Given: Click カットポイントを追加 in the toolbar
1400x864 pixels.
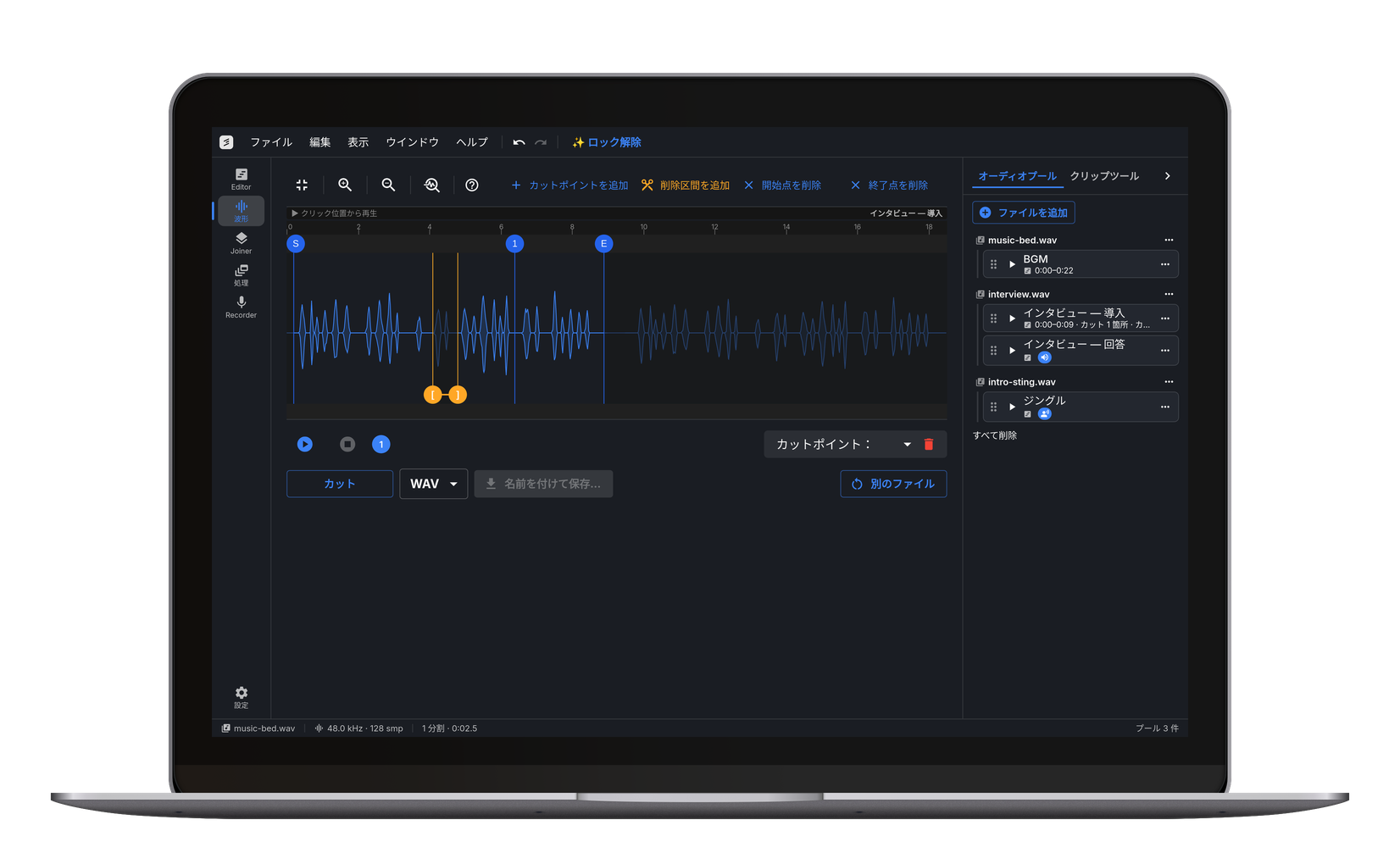Looking at the screenshot, I should [x=569, y=185].
